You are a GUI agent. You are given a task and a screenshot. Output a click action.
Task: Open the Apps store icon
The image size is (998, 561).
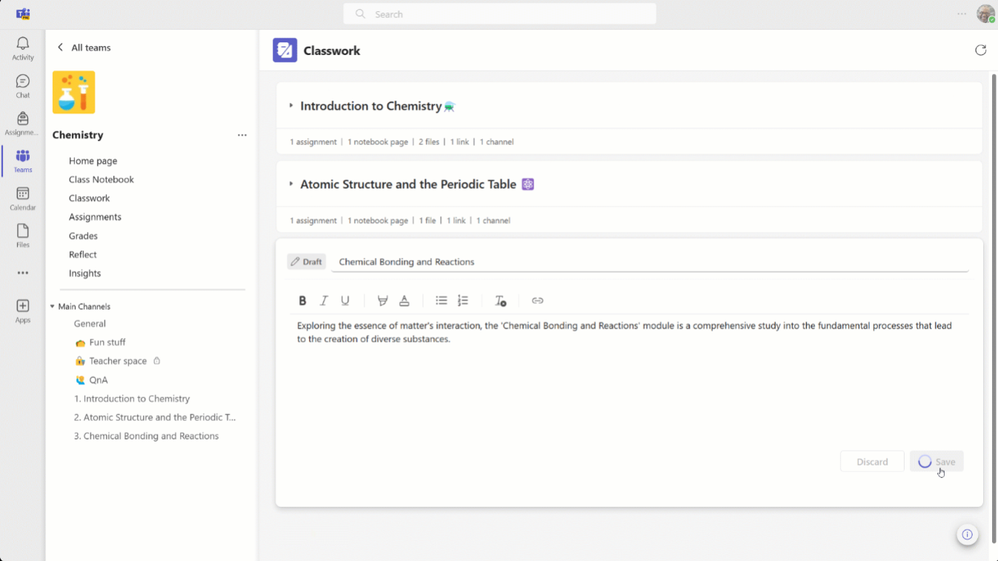point(22,311)
